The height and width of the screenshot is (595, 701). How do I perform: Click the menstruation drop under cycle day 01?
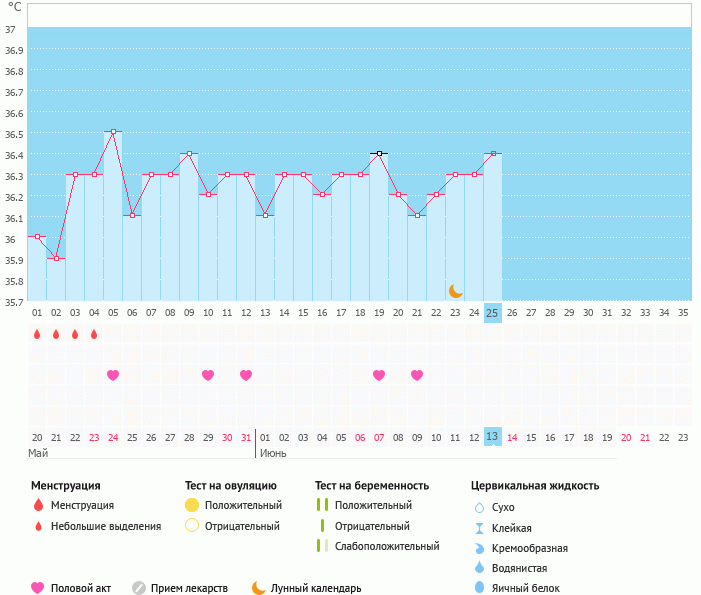point(37,335)
